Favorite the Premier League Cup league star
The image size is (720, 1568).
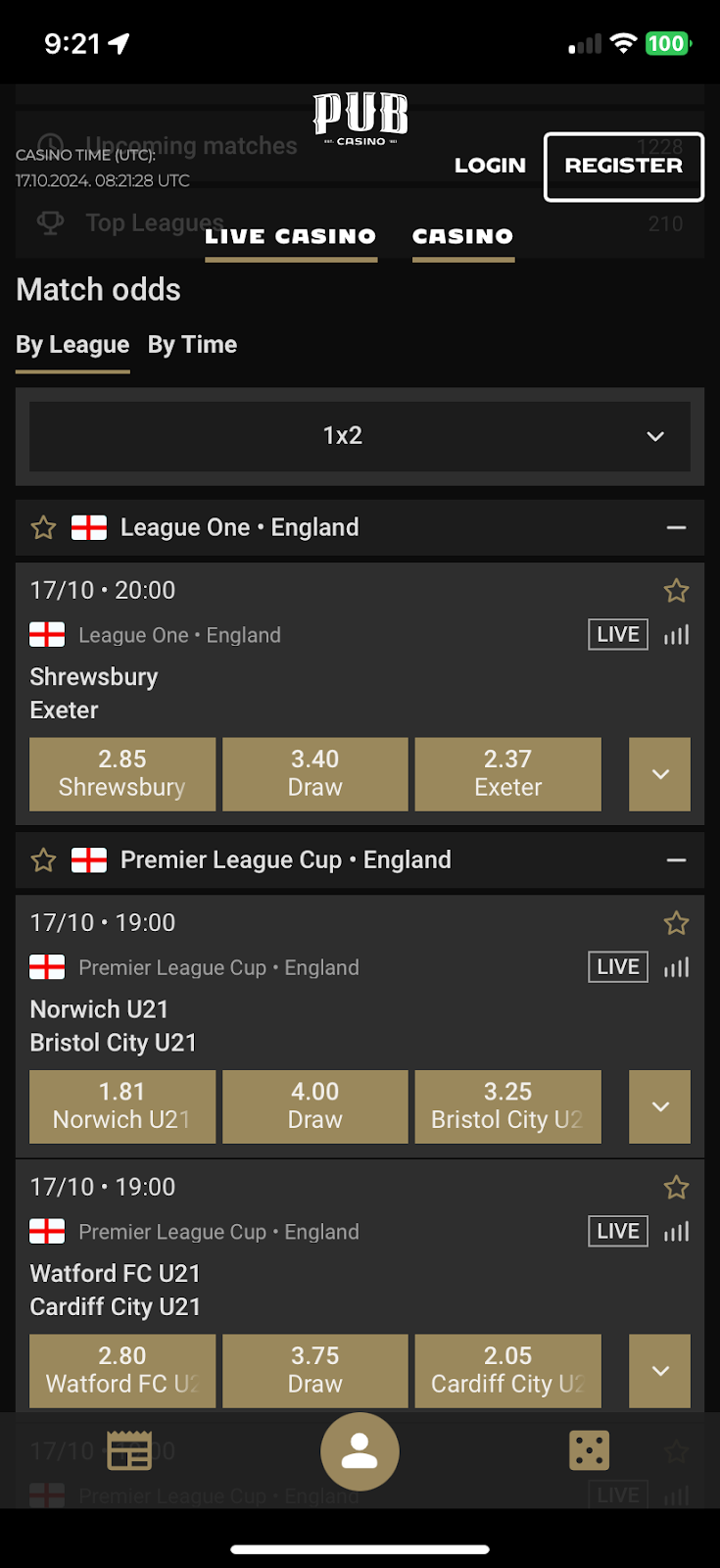click(x=44, y=860)
